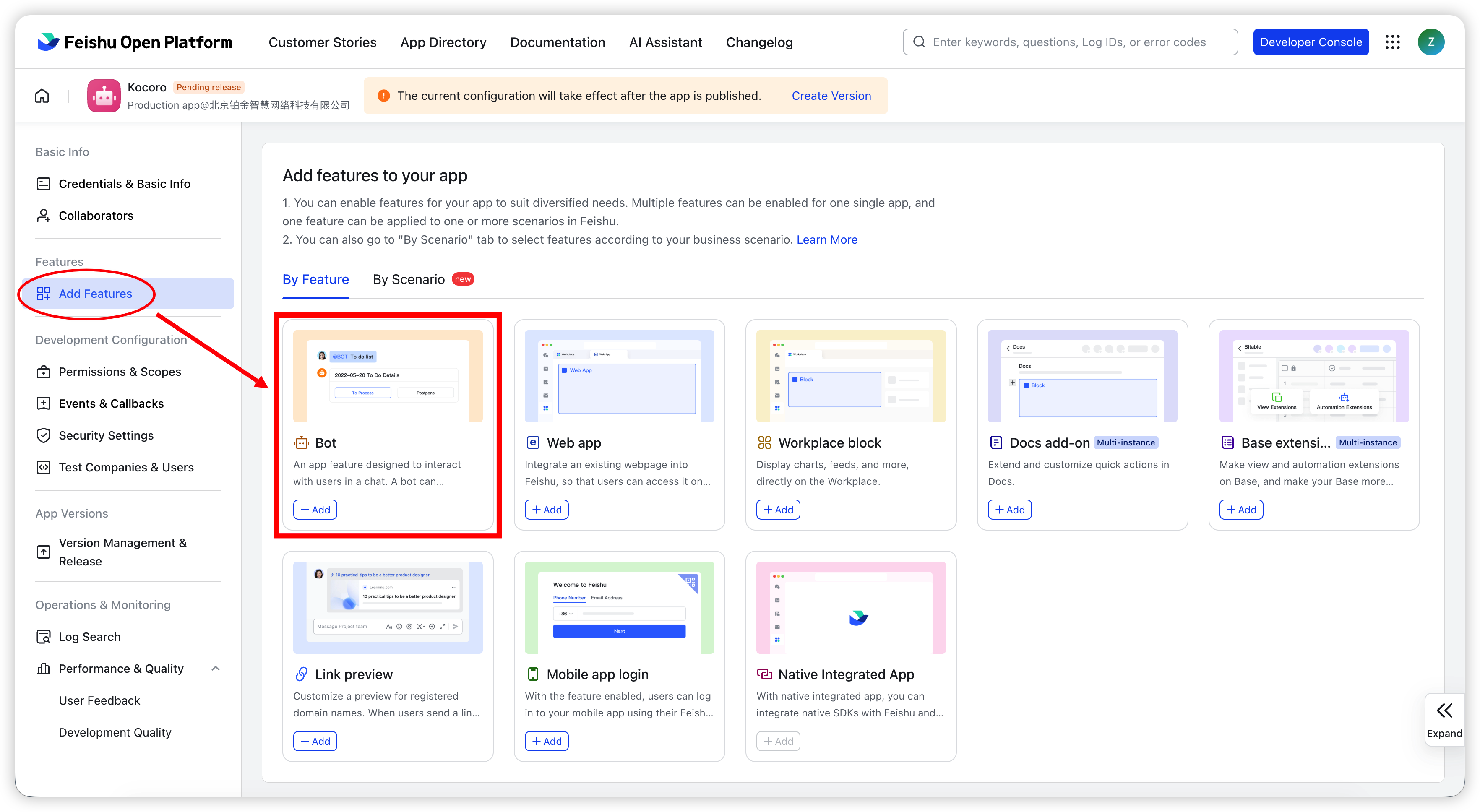Add the Workplace block feature
Viewport: 1480px width, 812px height.
pos(778,509)
